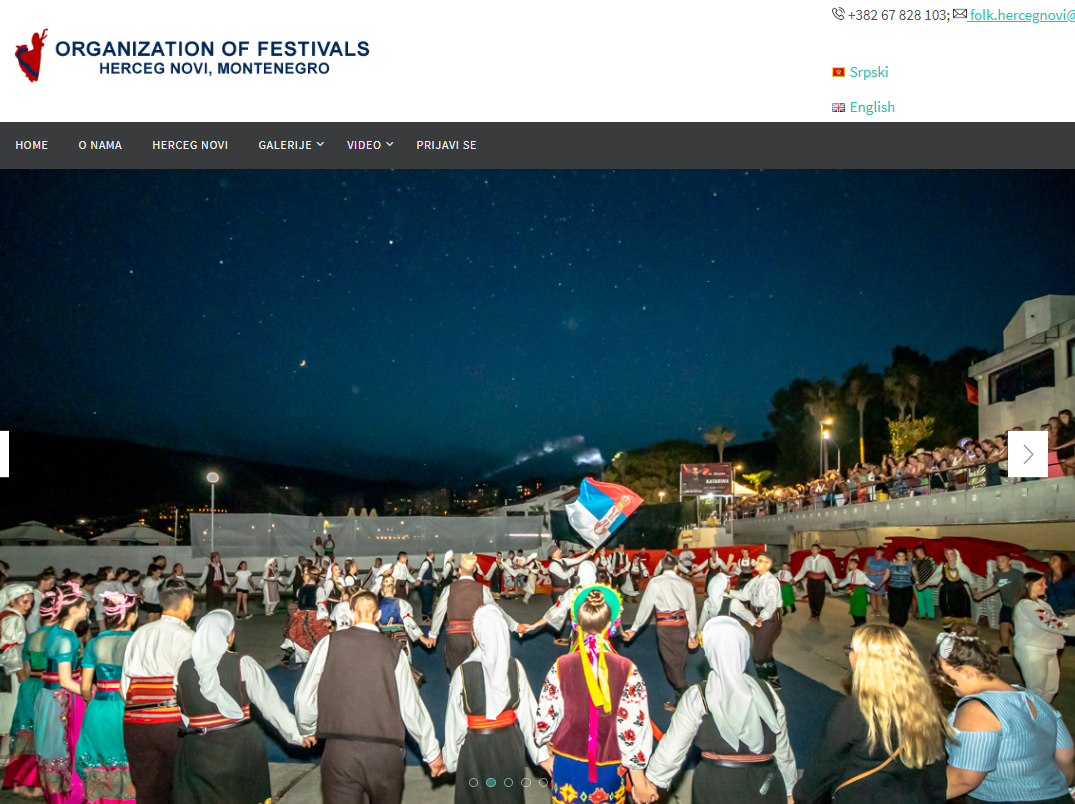Select the fifth slideshow dot
Screen dimensions: 1075x804
(543, 782)
